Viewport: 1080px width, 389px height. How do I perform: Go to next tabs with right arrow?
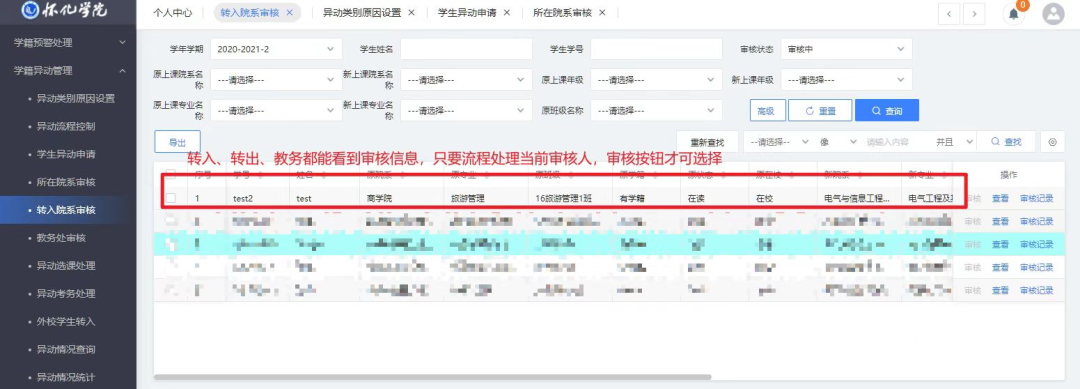(x=974, y=14)
